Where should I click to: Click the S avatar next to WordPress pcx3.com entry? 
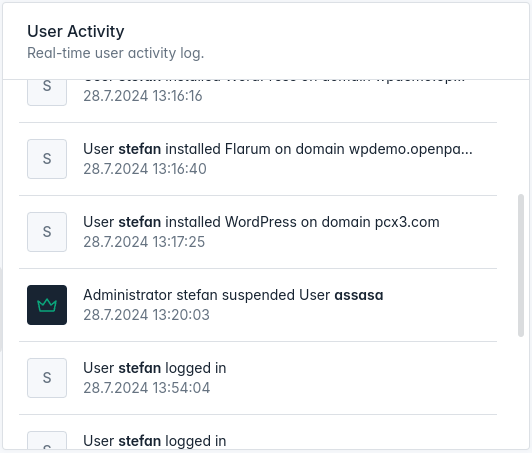[47, 232]
